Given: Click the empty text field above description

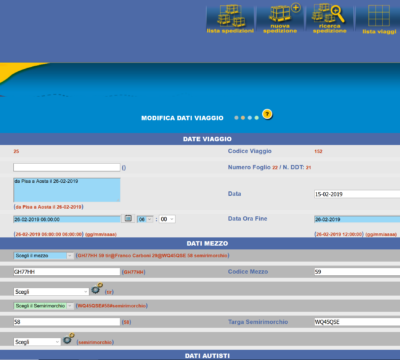Looking at the screenshot, I should click(x=67, y=167).
